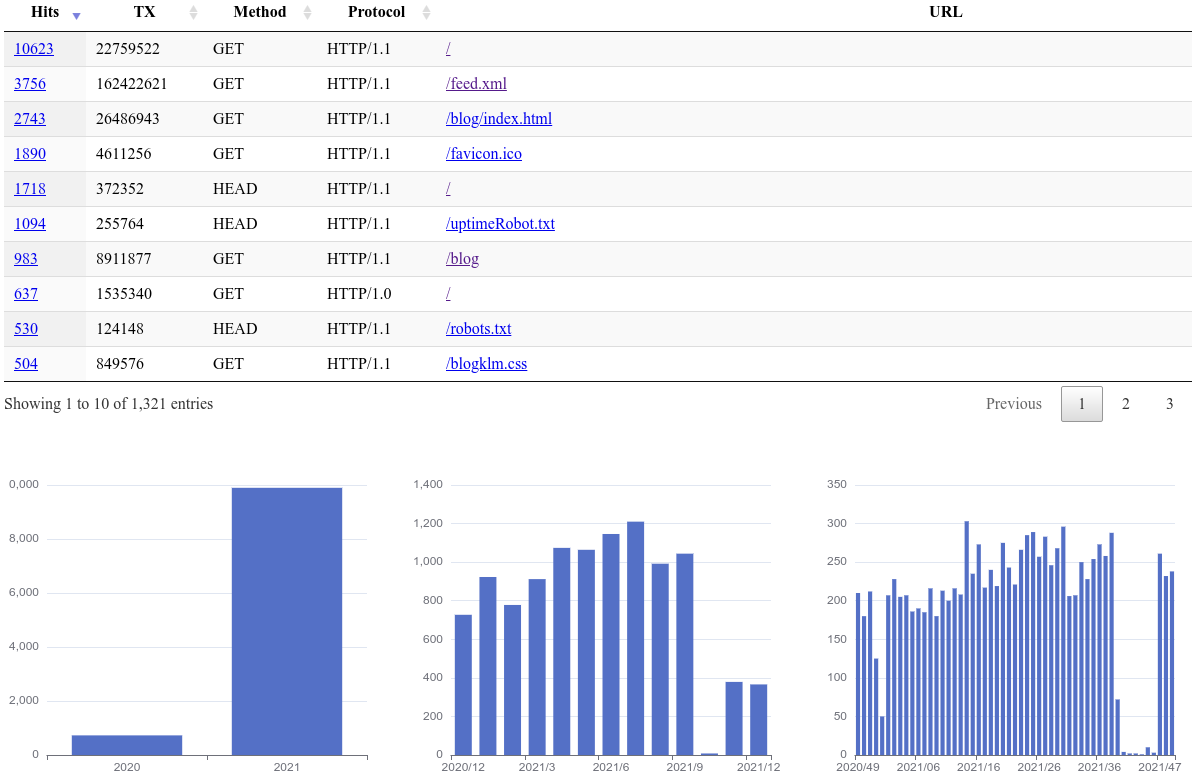Click the Hits column sort arrow

[x=76, y=14]
